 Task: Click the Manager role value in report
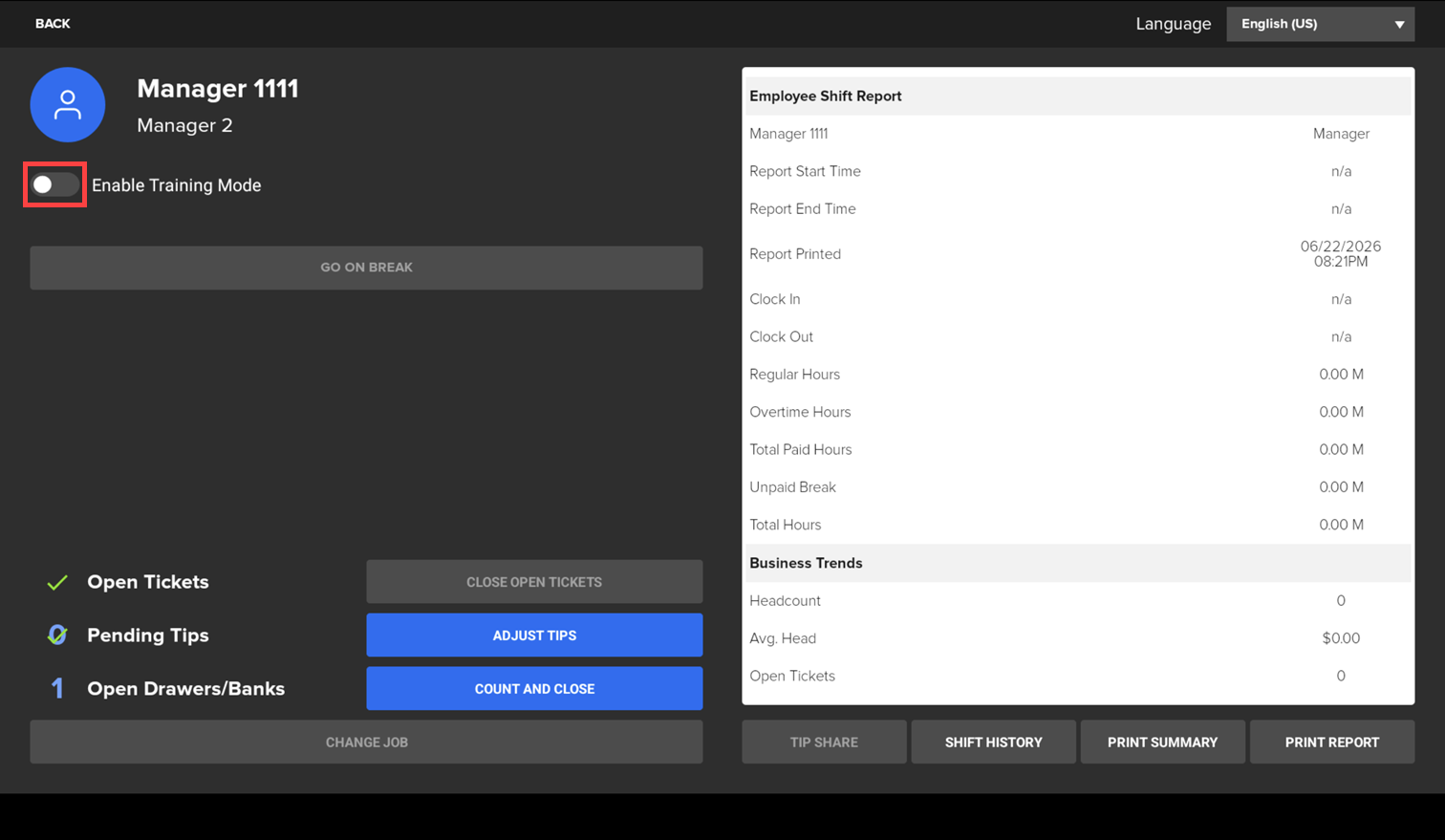click(1341, 134)
